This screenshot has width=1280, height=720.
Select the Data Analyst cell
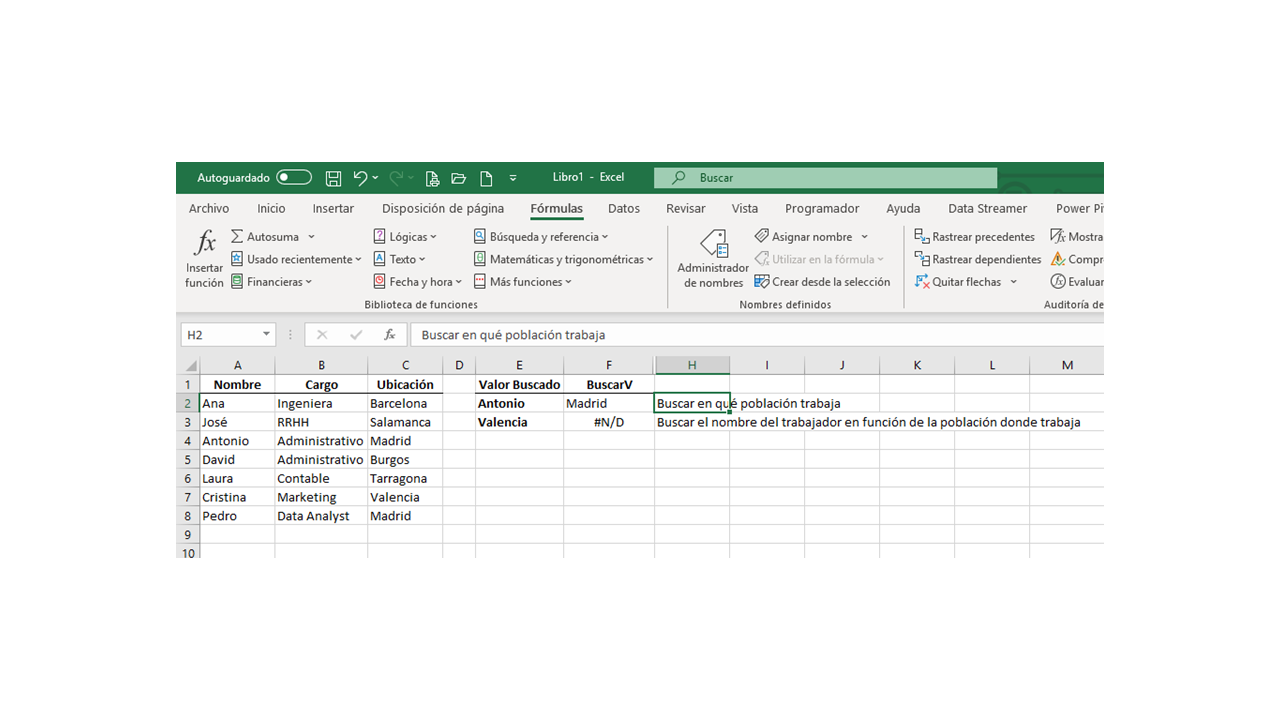coord(321,516)
